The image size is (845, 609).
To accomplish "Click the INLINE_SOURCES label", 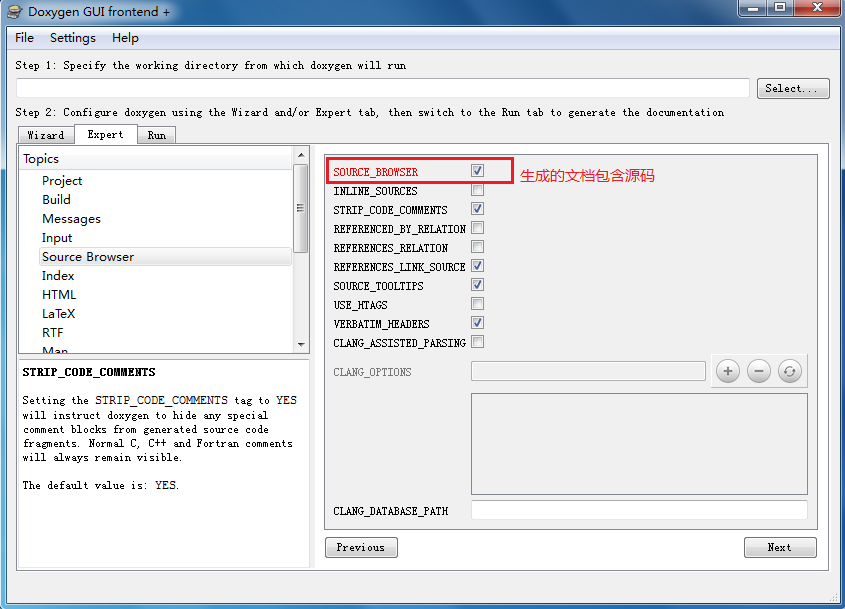I will click(376, 191).
